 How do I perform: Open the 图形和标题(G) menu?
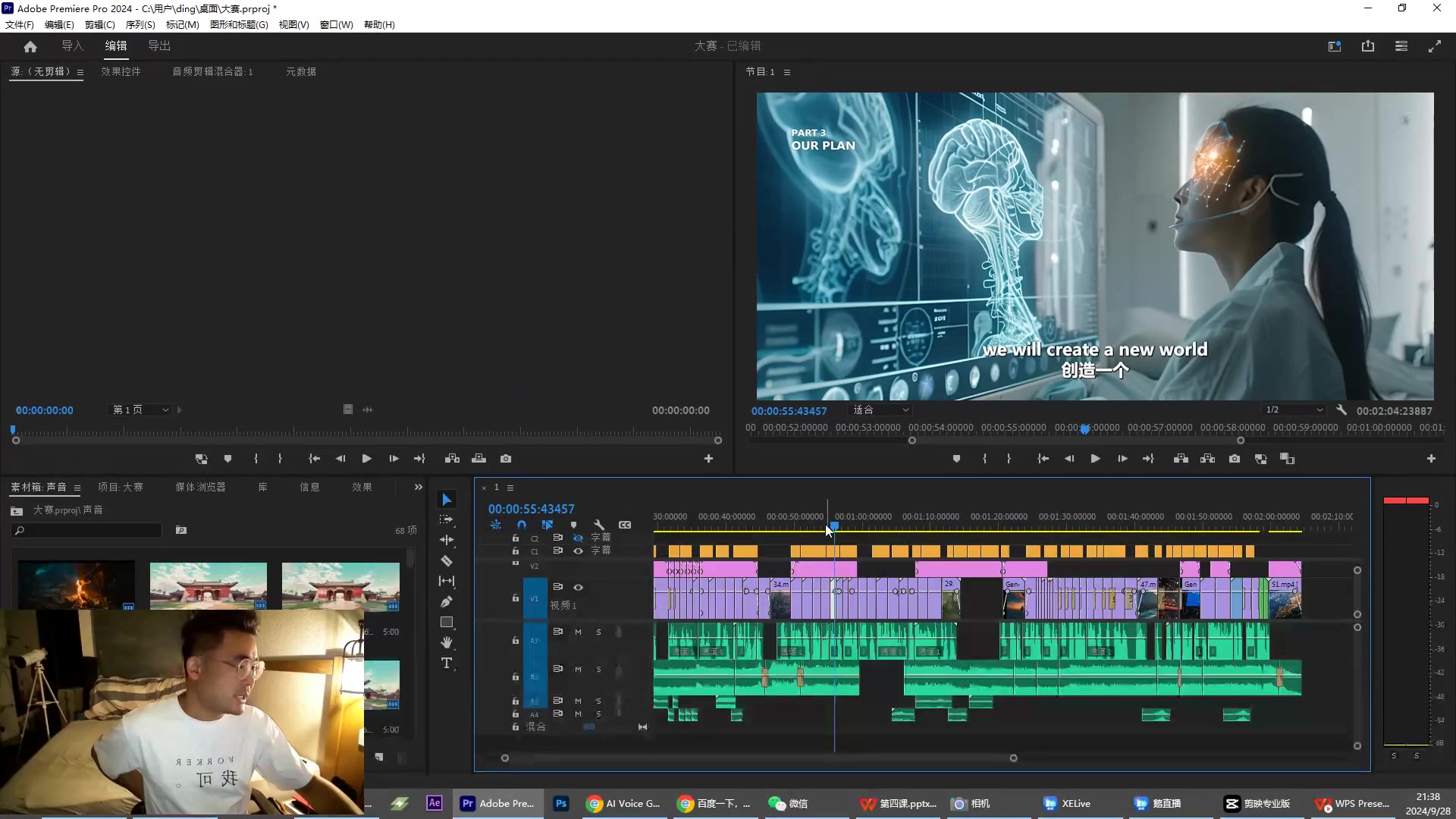[x=239, y=24]
